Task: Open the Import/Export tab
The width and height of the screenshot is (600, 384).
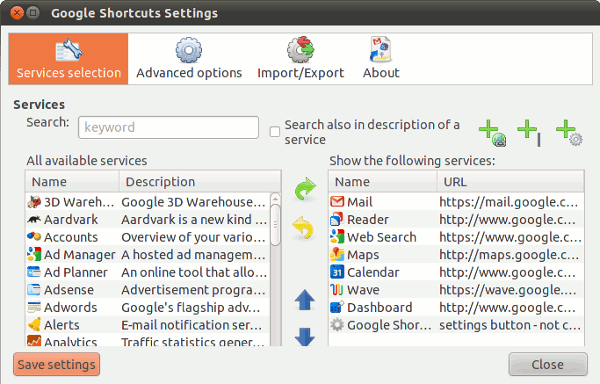Action: 300,59
